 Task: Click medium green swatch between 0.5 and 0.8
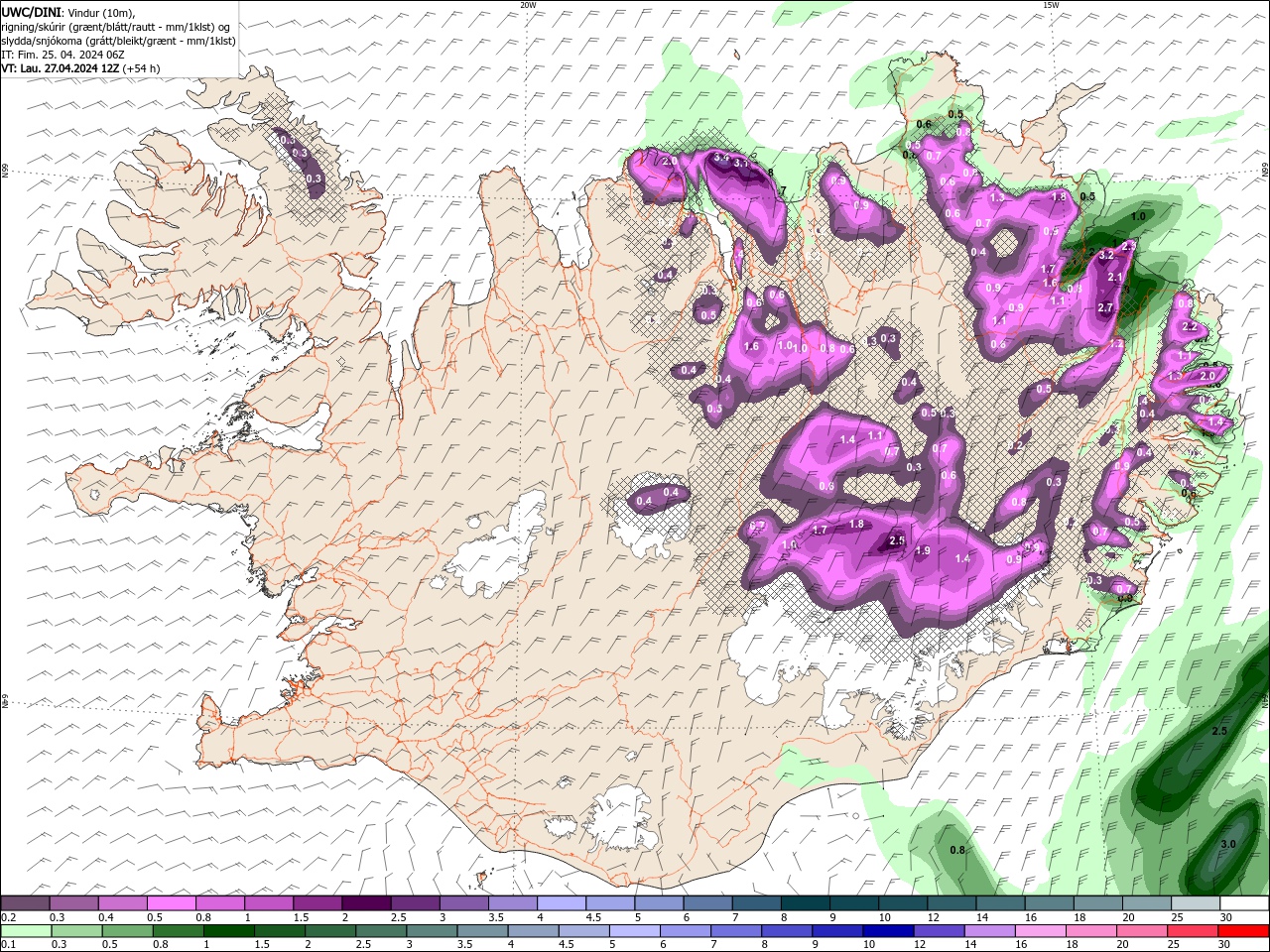(126, 930)
